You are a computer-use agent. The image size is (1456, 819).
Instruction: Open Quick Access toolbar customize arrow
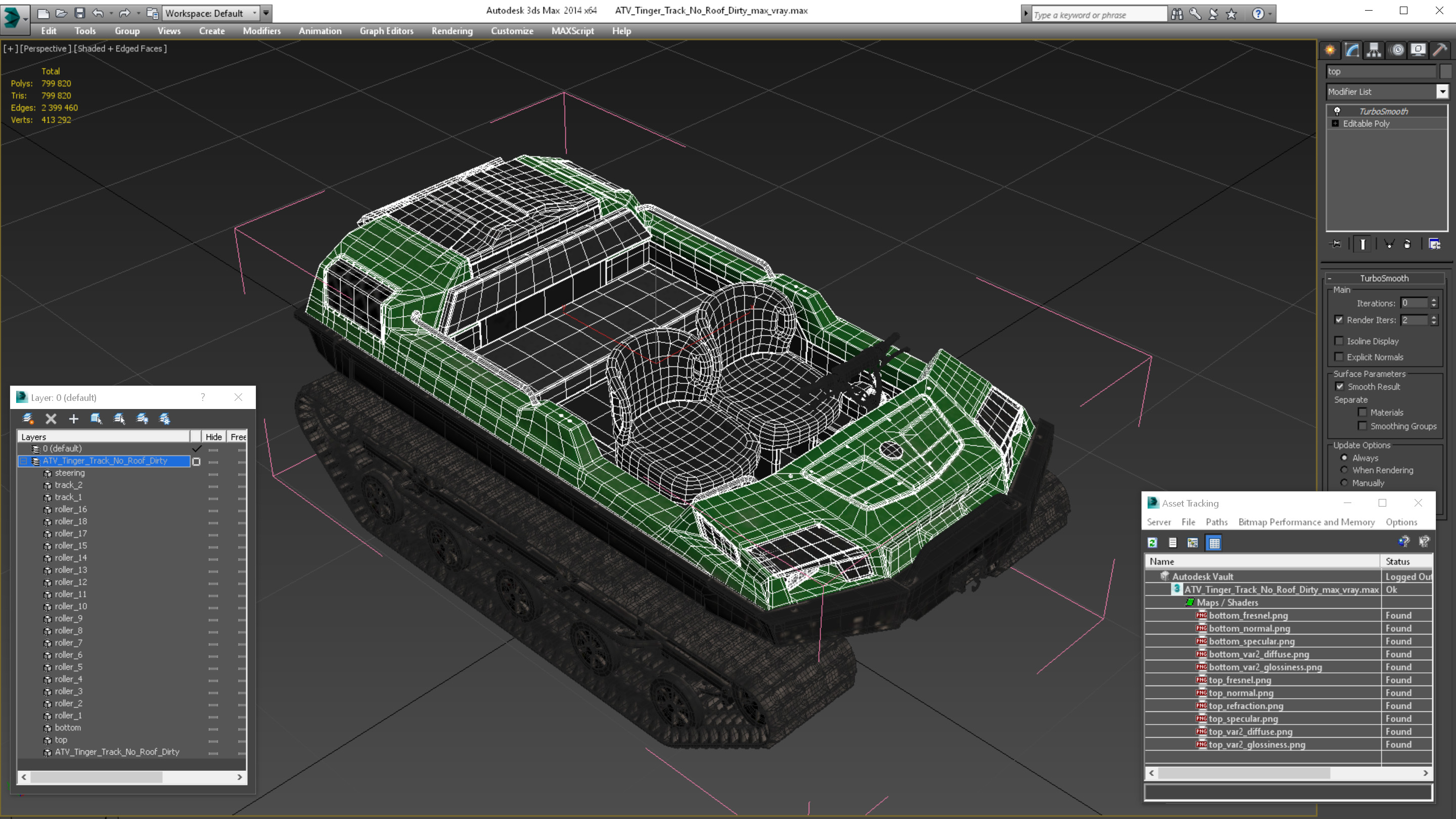266,13
